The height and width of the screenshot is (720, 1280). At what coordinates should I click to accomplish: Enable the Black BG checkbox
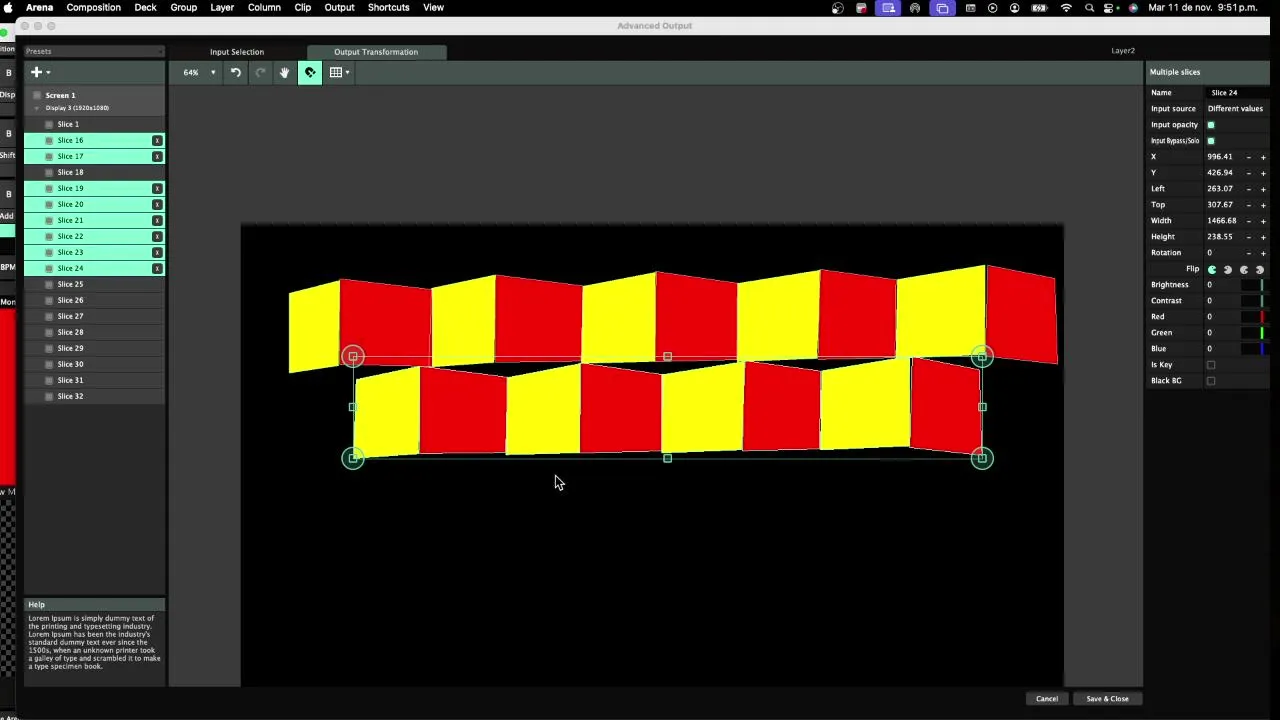[x=1211, y=381]
